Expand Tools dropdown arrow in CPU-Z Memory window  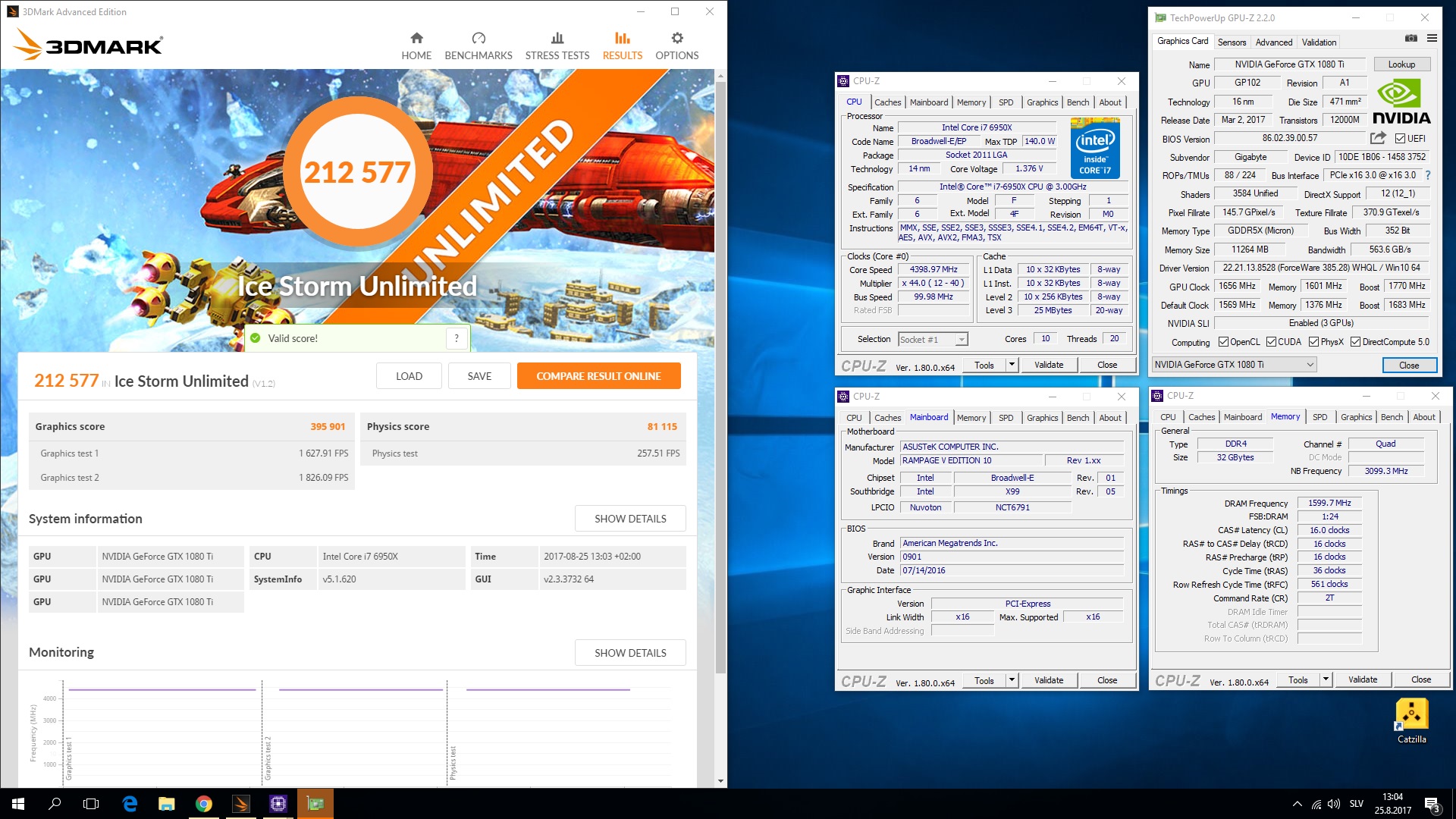tap(1325, 679)
